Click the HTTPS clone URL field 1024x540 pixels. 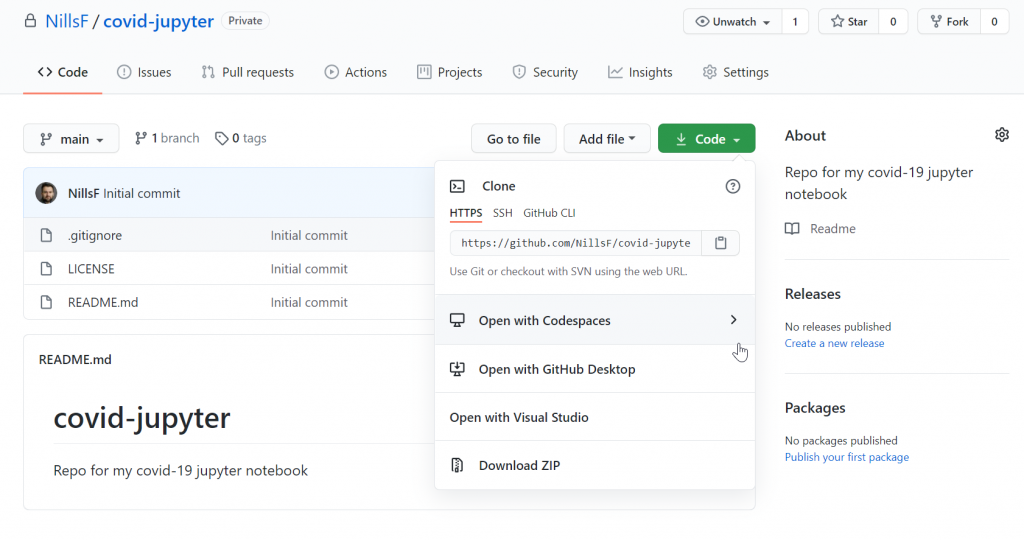click(x=575, y=243)
